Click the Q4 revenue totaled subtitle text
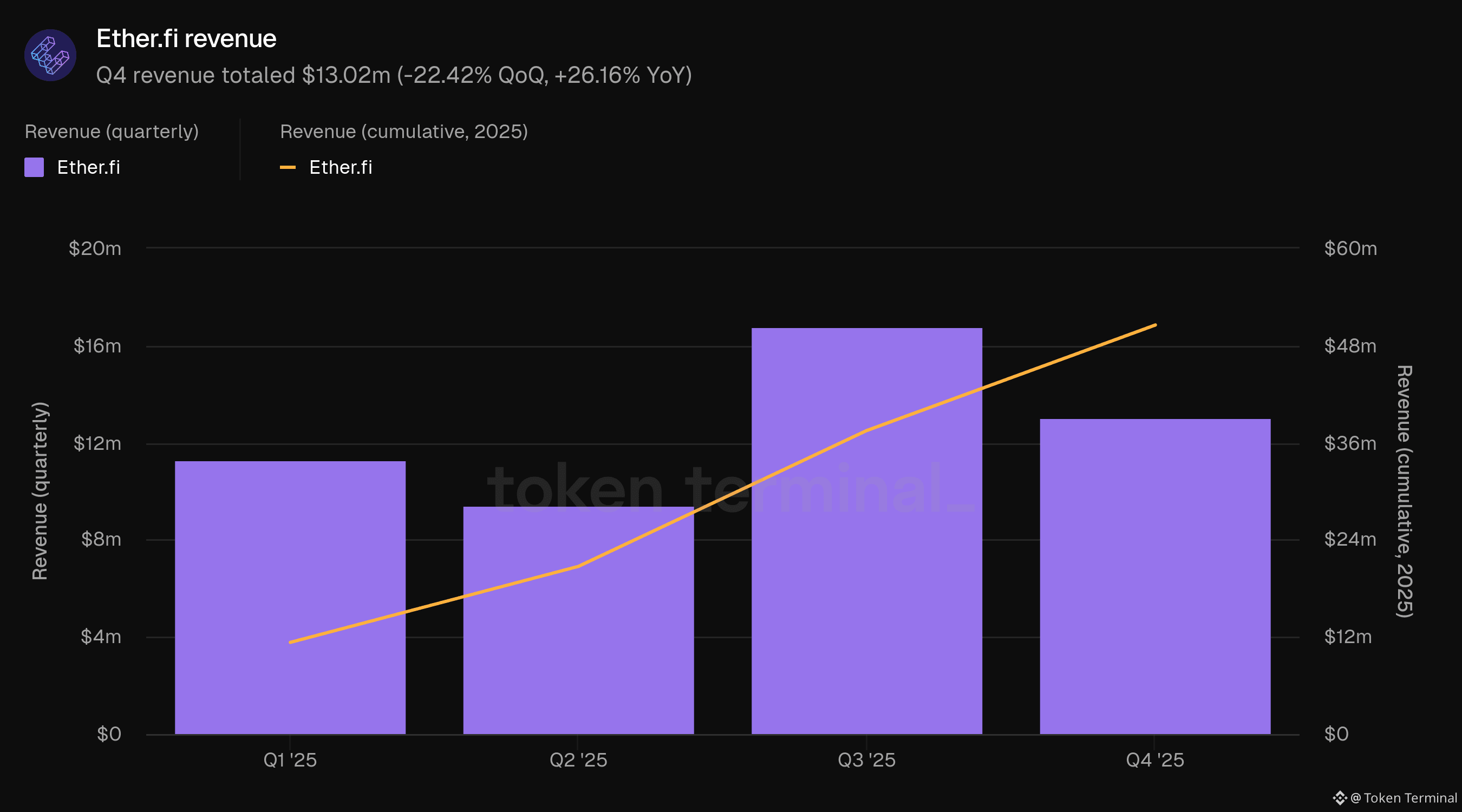The width and height of the screenshot is (1462, 812). coord(394,75)
